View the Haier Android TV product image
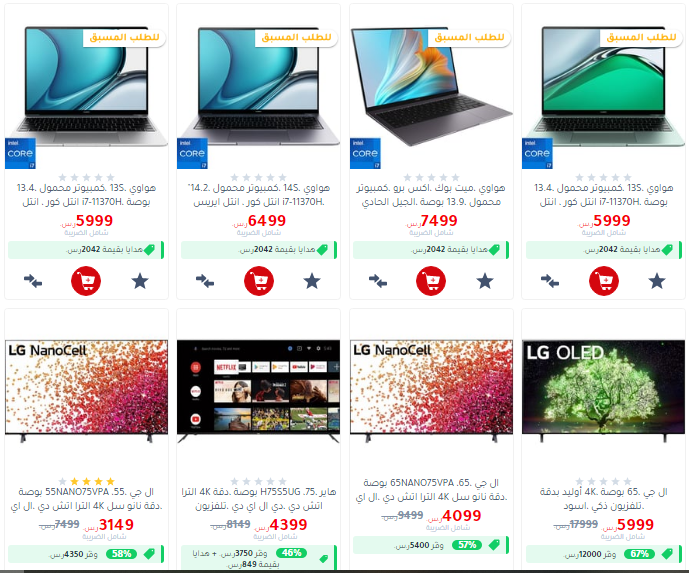 [x=258, y=391]
